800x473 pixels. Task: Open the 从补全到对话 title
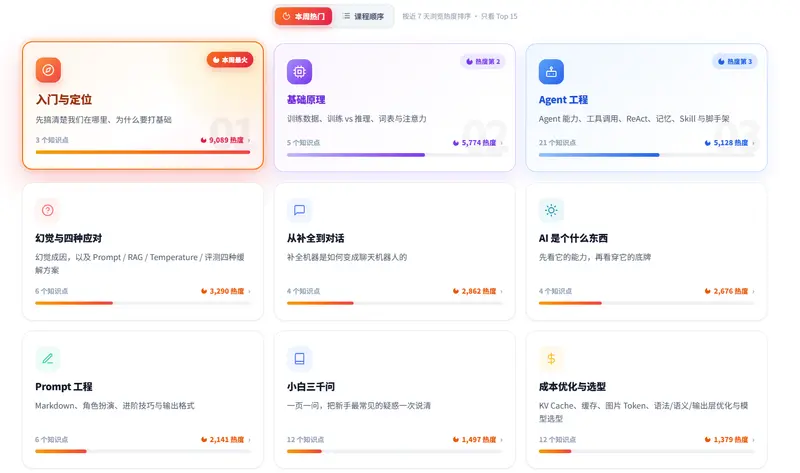pyautogui.click(x=315, y=238)
